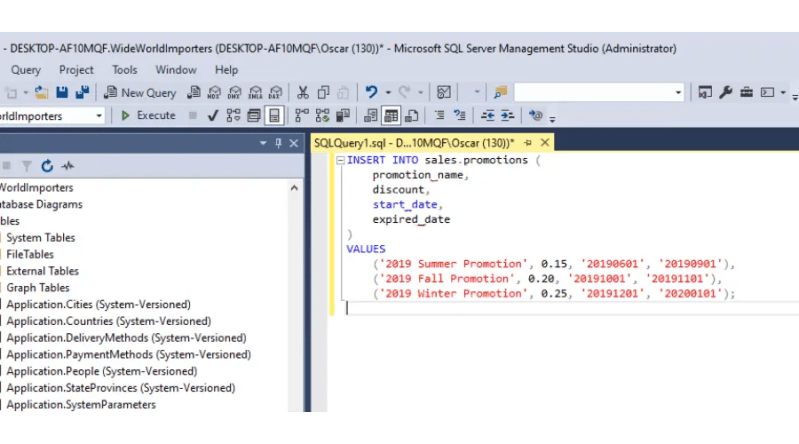Uncomment the selected lines
Image resolution: width=799 pixels, height=444 pixels.
460,116
